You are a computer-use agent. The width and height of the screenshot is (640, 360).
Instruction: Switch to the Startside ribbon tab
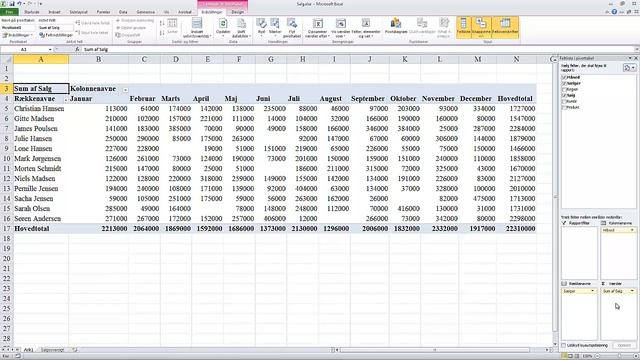[32, 12]
